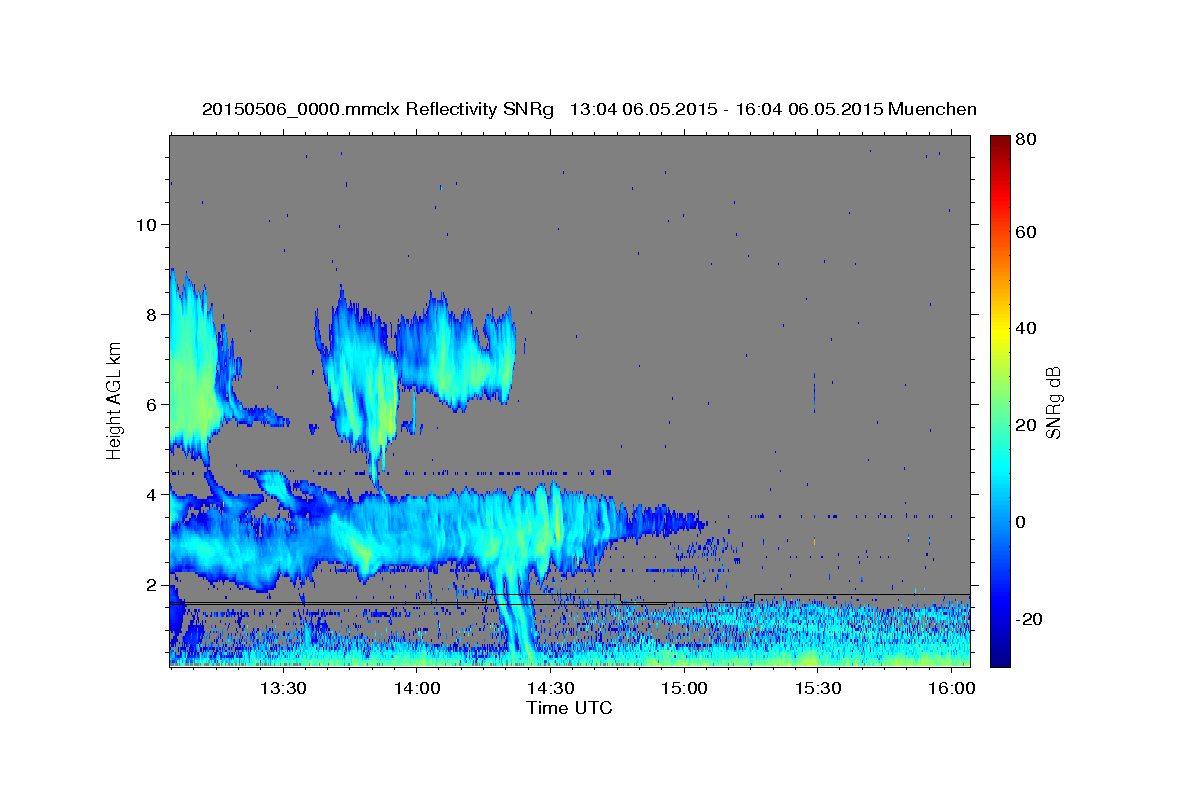Click the colorbar value -20

1028,619
